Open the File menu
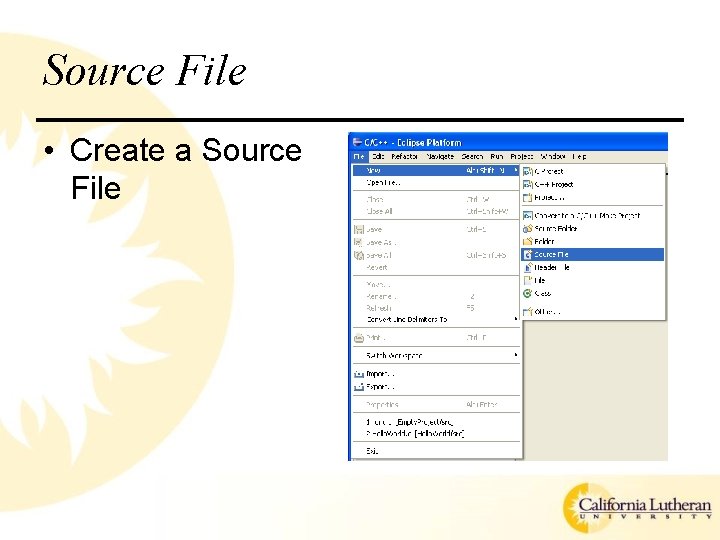720x540 pixels. click(x=359, y=157)
